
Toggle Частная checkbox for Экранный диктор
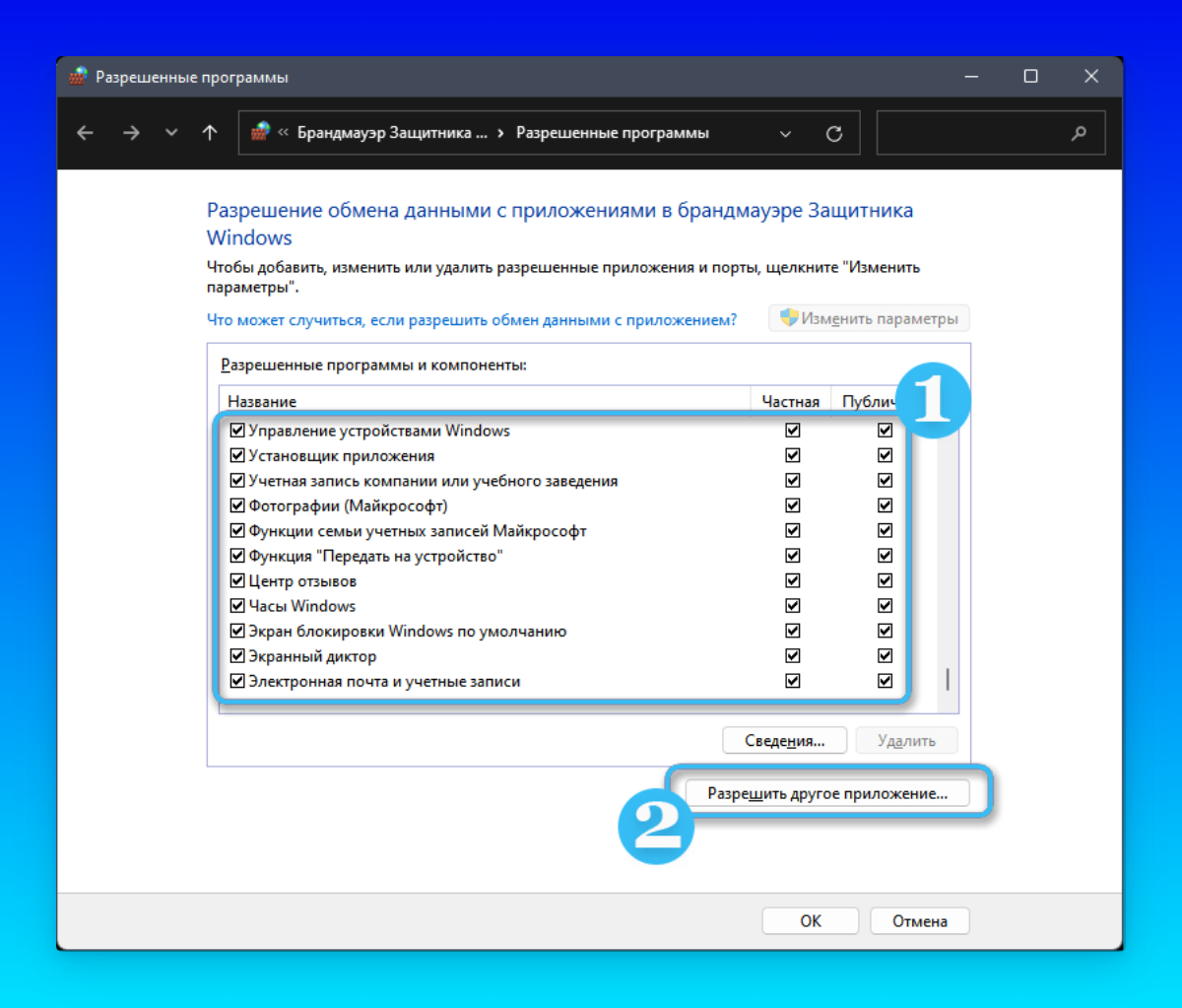pyautogui.click(x=793, y=656)
